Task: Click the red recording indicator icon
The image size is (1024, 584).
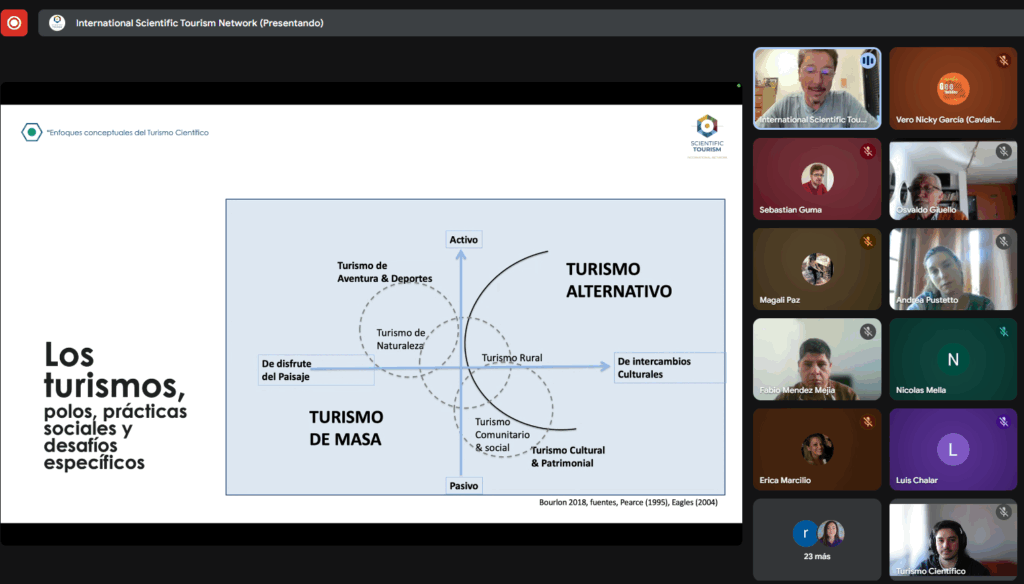Action: 14,22
